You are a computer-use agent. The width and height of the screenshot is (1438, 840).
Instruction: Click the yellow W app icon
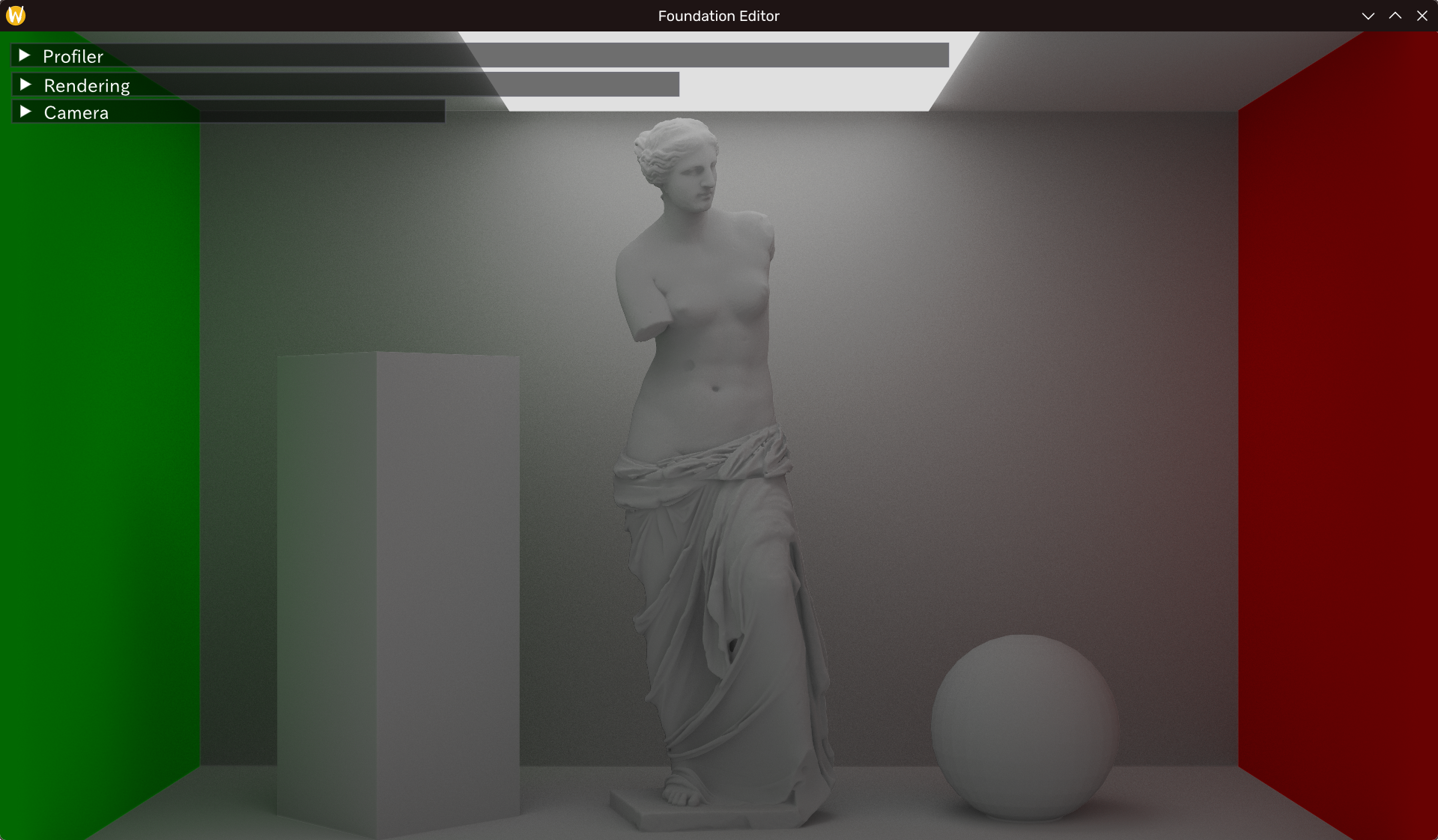(x=16, y=16)
